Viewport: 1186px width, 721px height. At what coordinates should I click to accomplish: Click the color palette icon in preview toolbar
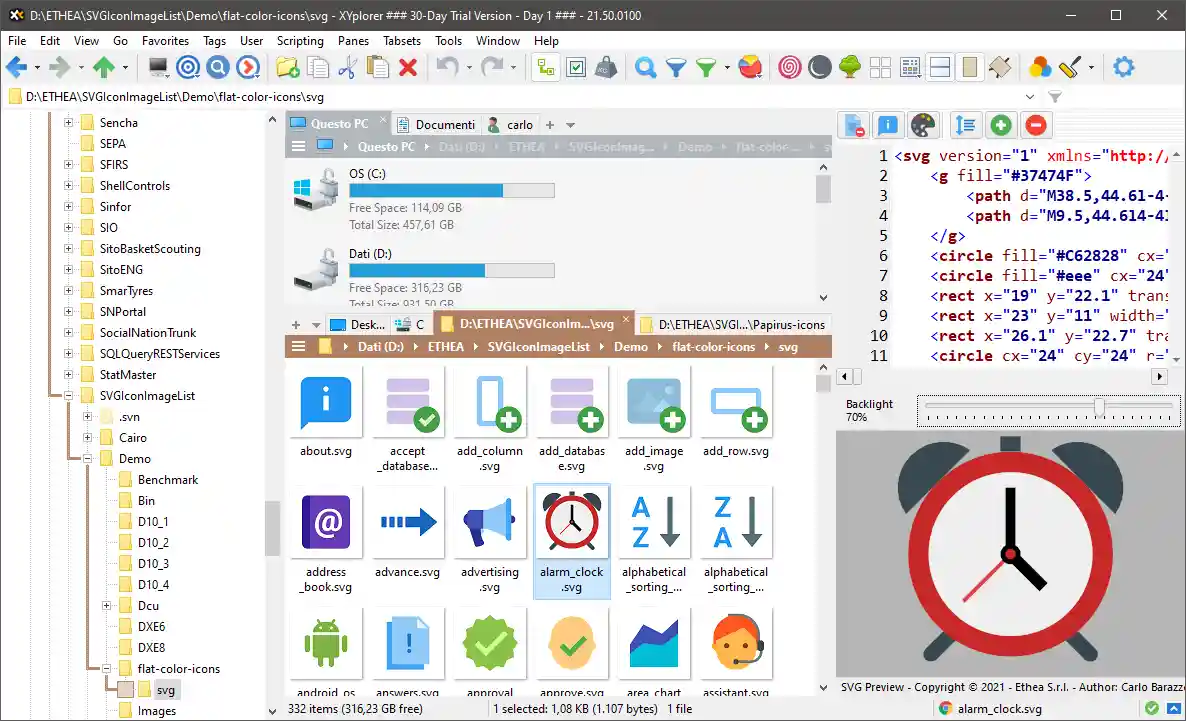click(921, 125)
